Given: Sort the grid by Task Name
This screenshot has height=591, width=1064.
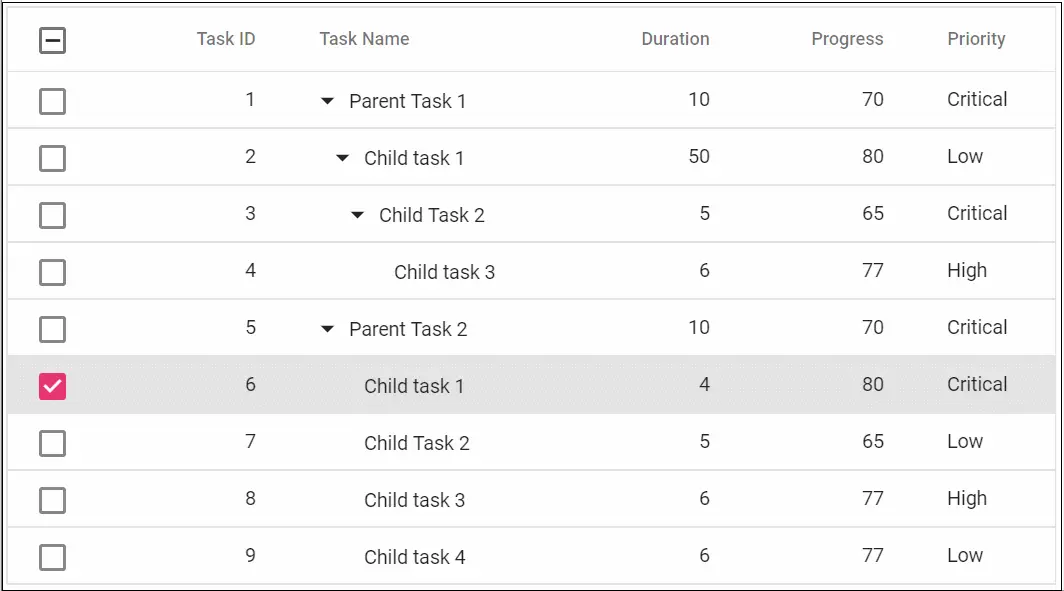Looking at the screenshot, I should [x=364, y=39].
